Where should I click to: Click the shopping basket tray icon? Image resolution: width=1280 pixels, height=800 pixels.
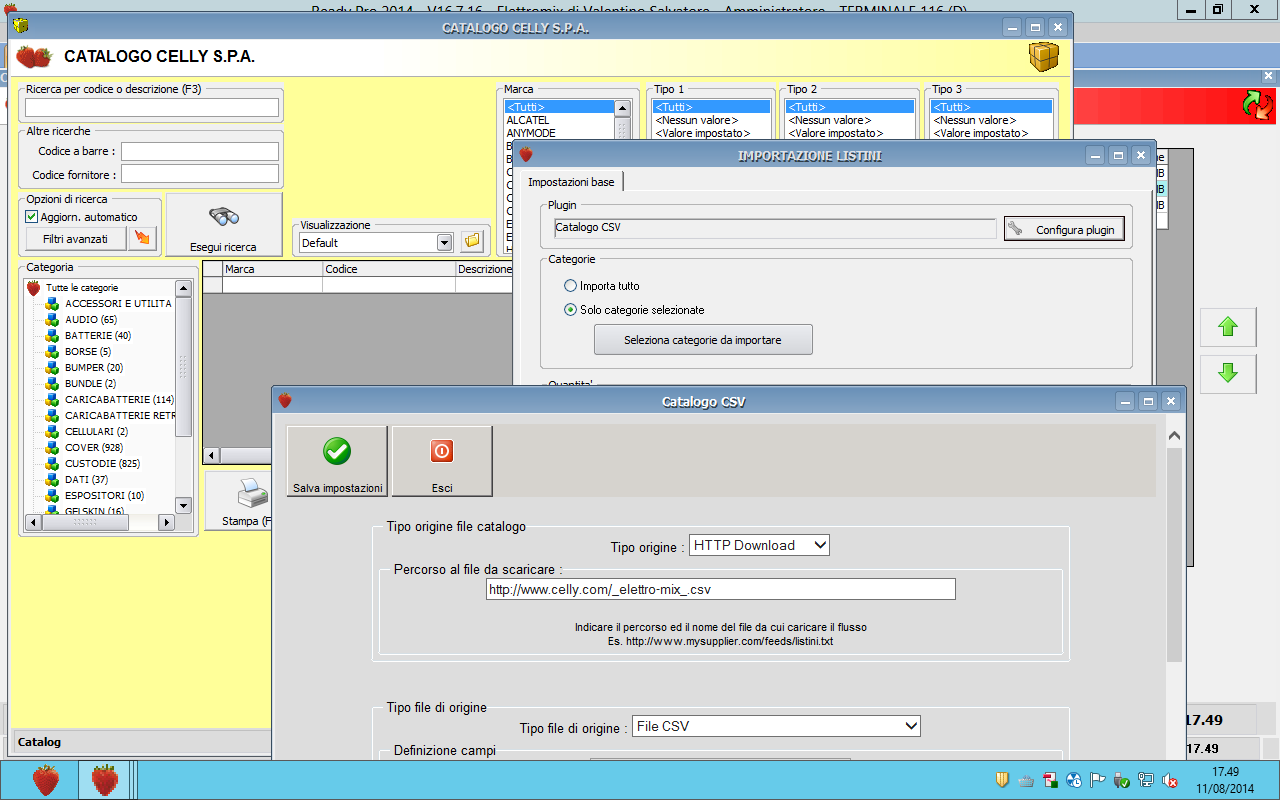pyautogui.click(x=1026, y=780)
